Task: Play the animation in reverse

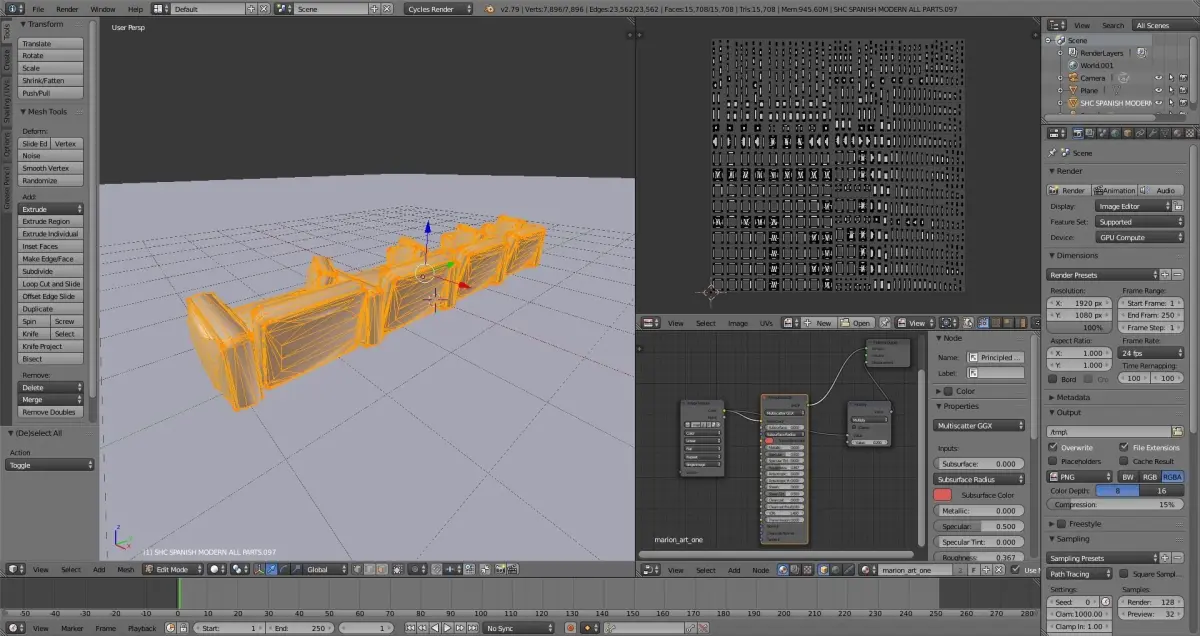Action: pyautogui.click(x=435, y=628)
